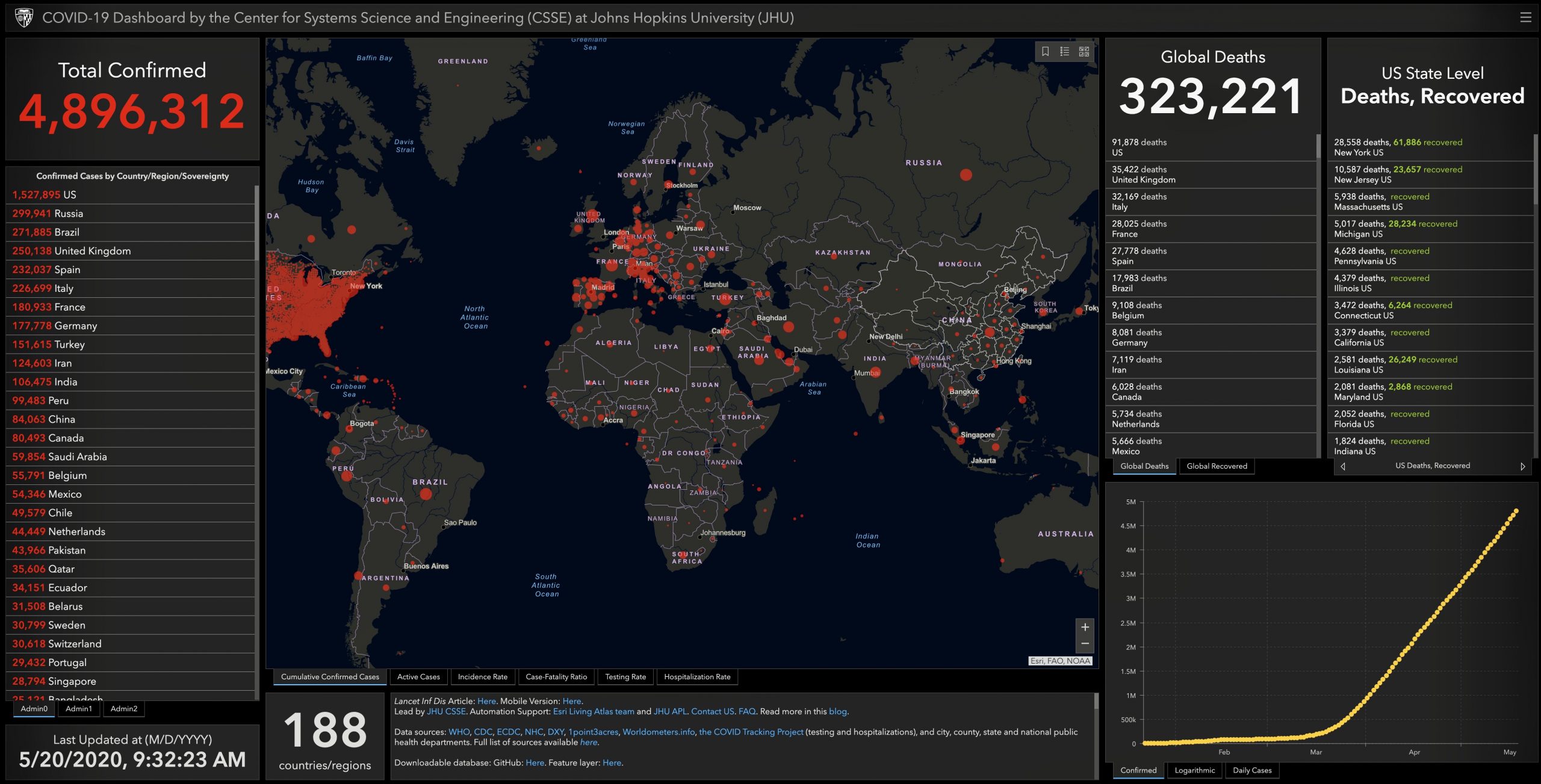Open the CDC data source link
The image size is (1541, 784).
click(x=483, y=732)
